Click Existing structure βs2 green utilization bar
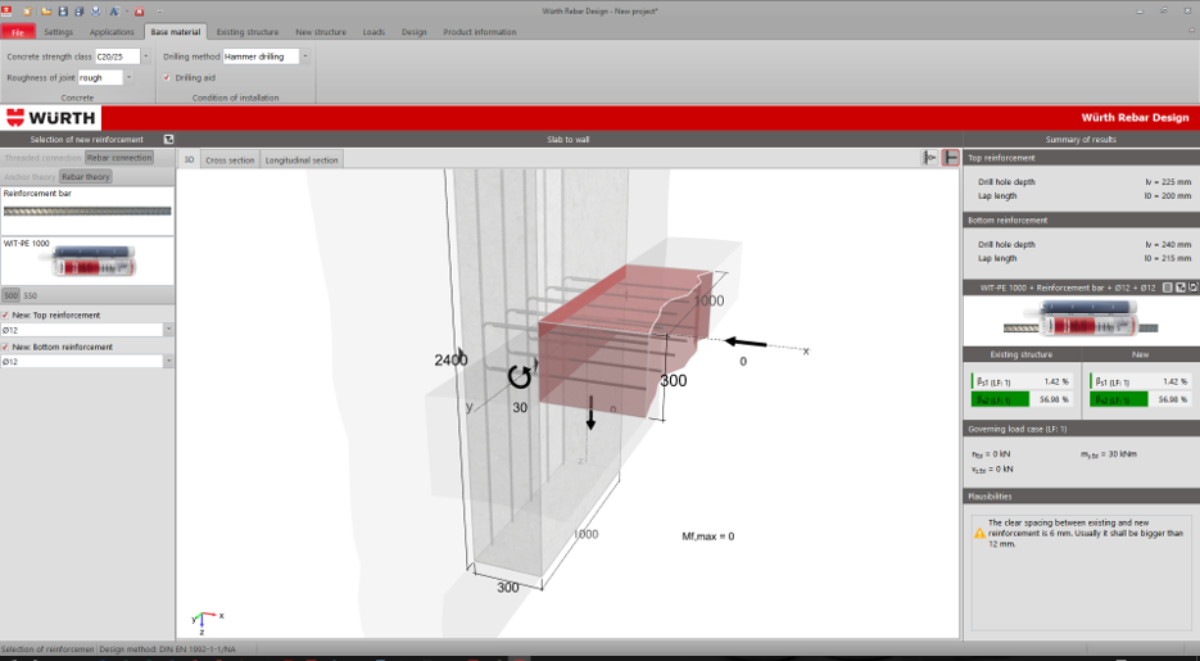Viewport: 1200px width, 661px height. pos(1001,399)
